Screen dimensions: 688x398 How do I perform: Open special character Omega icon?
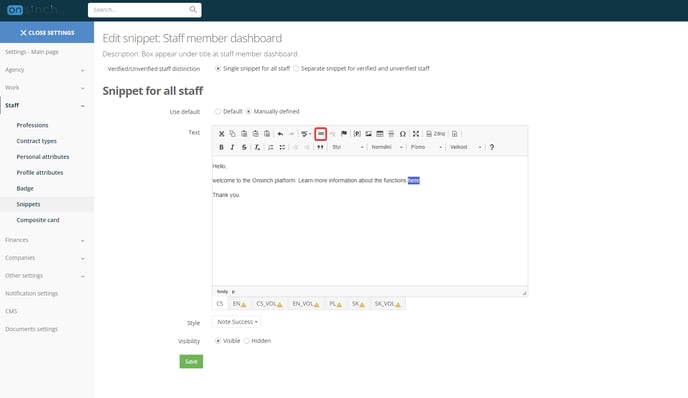coord(402,134)
